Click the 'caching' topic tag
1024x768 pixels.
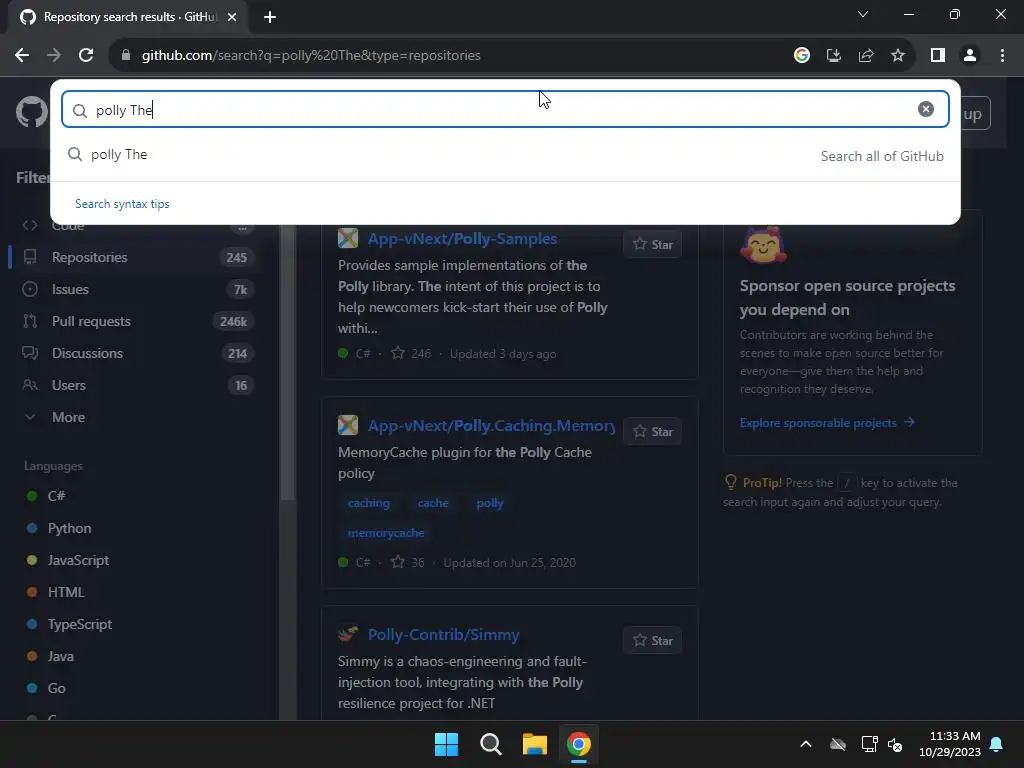(369, 504)
